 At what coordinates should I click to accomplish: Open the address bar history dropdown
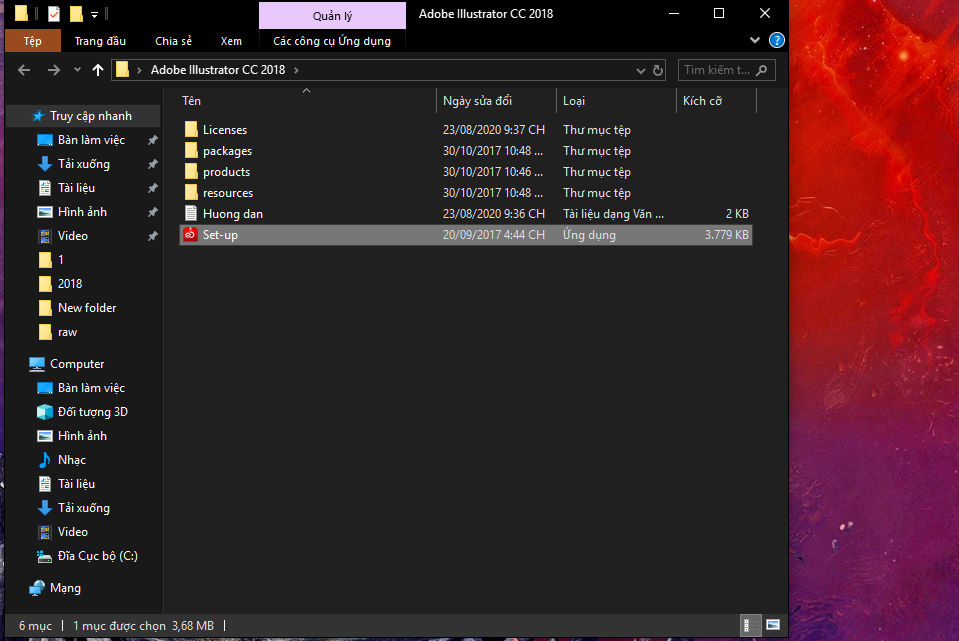pos(641,70)
